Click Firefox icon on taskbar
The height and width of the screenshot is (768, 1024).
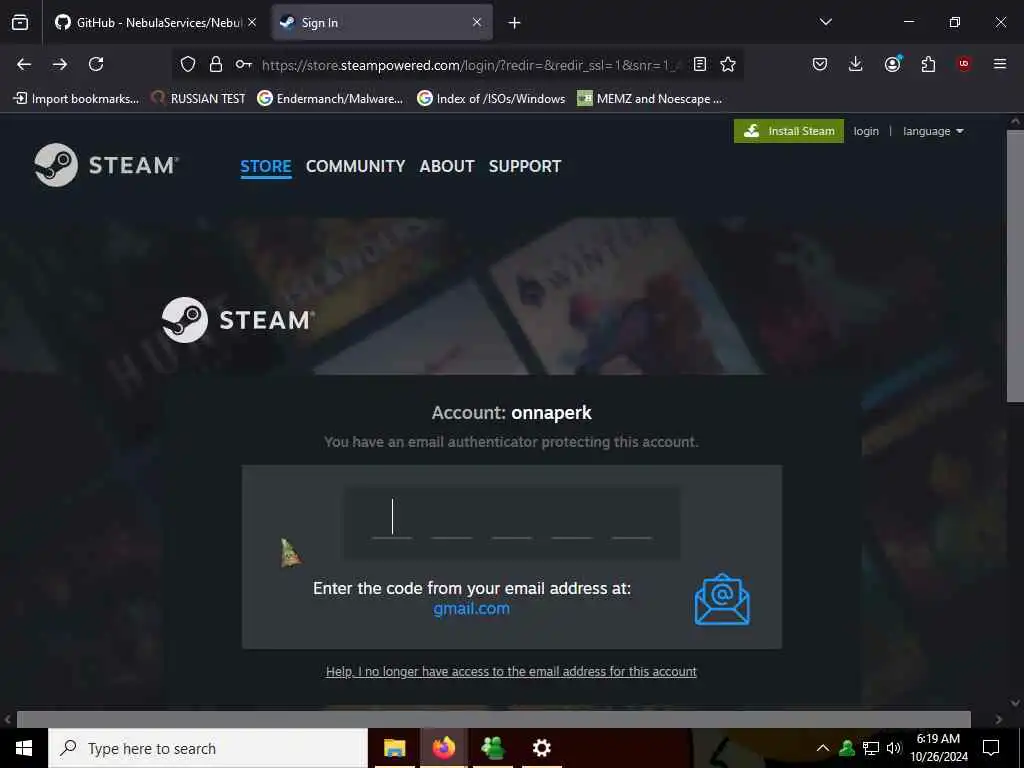pos(443,748)
